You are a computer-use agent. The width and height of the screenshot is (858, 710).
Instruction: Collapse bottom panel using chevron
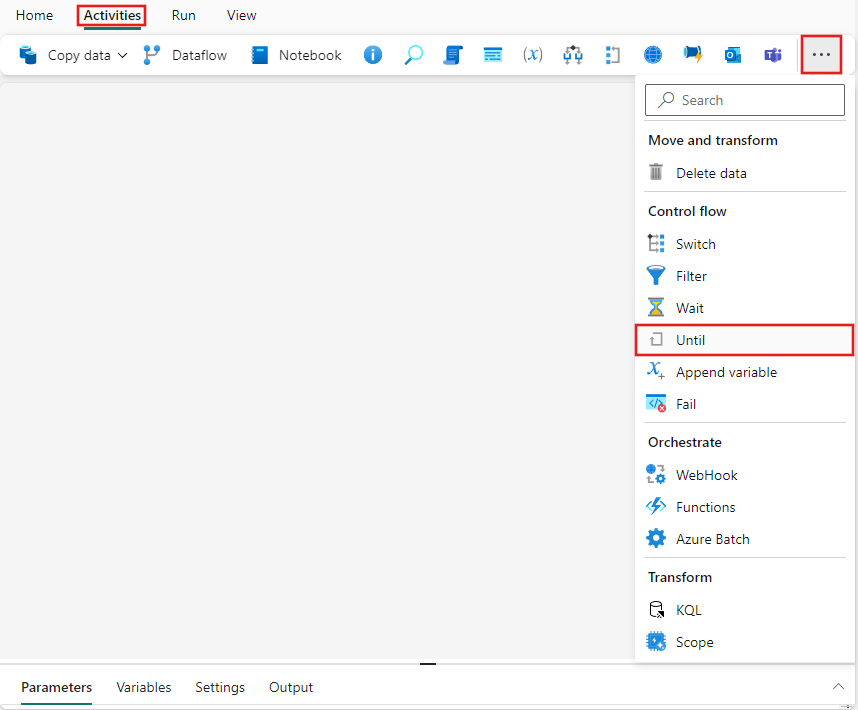(839, 687)
